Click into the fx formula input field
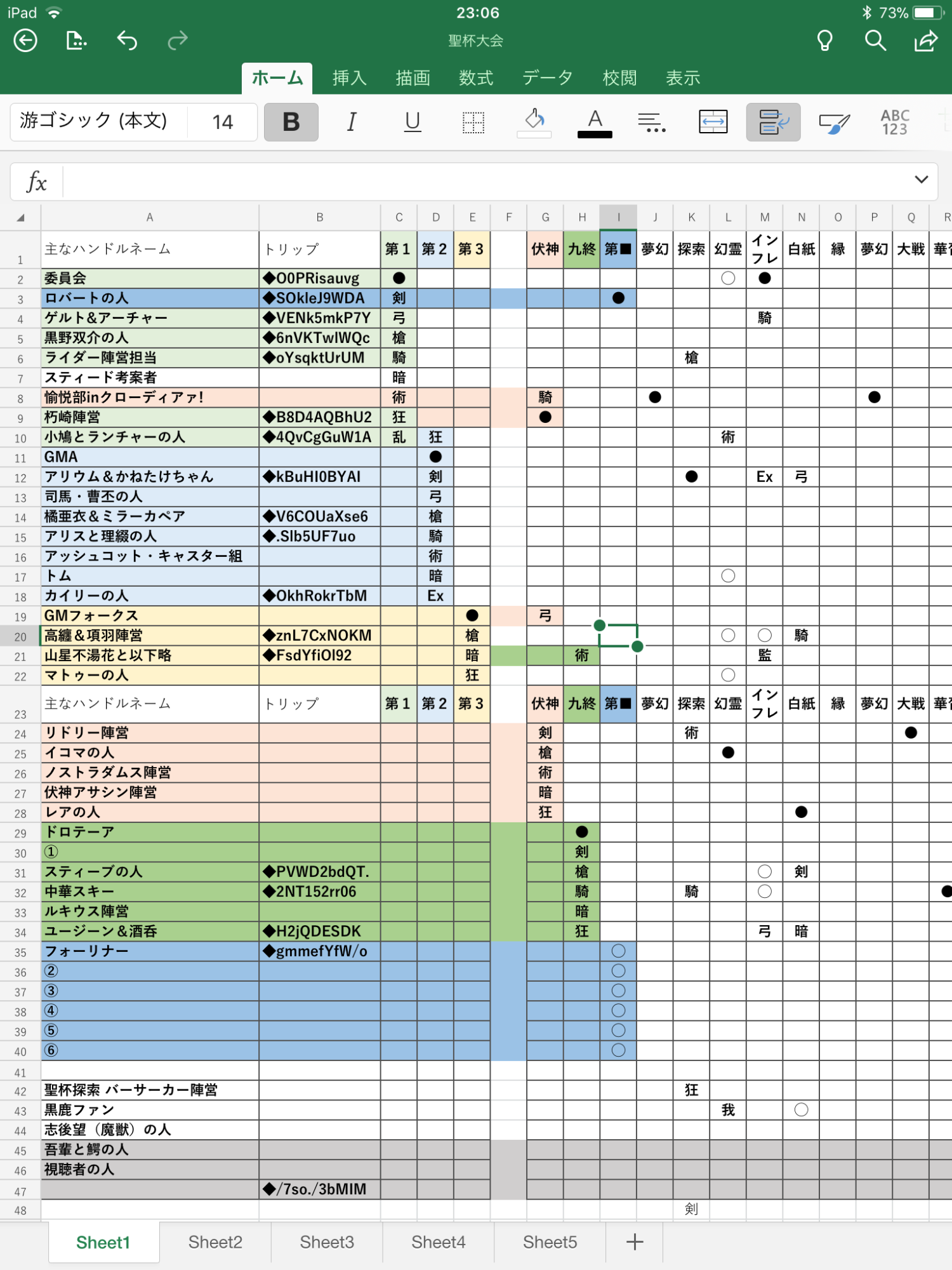Viewport: 952px width, 1270px height. [x=482, y=182]
